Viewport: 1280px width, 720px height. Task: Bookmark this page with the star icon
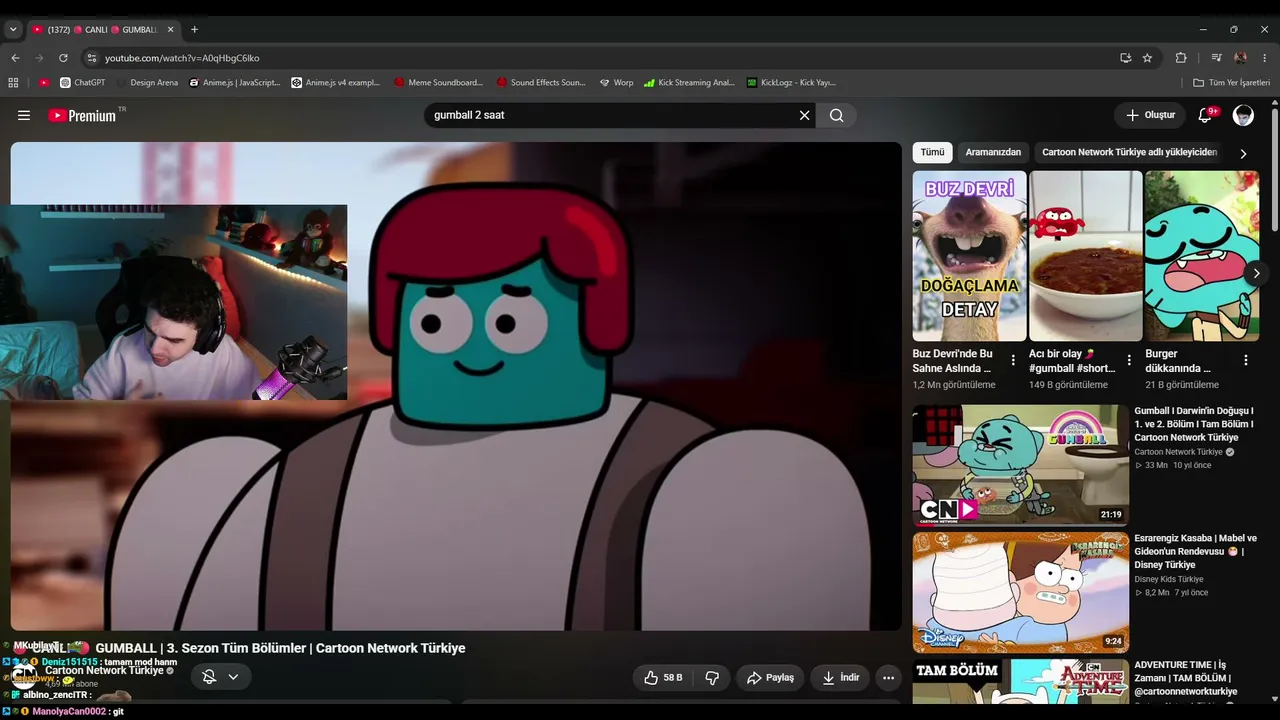click(x=1147, y=58)
